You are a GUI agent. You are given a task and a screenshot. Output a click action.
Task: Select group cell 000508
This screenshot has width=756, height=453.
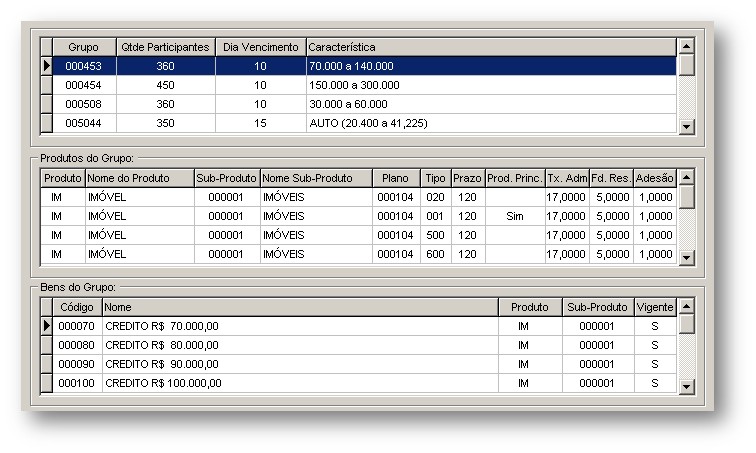[x=84, y=104]
